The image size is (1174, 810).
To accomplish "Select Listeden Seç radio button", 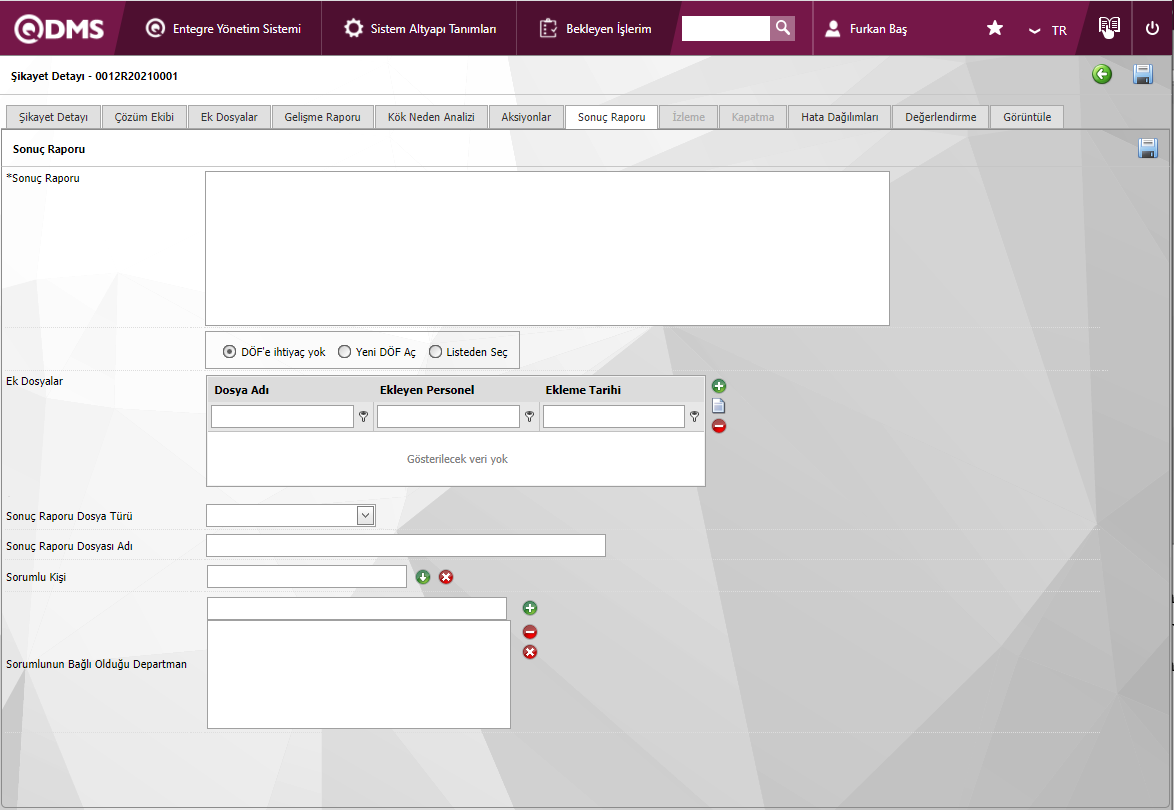I will 435,352.
